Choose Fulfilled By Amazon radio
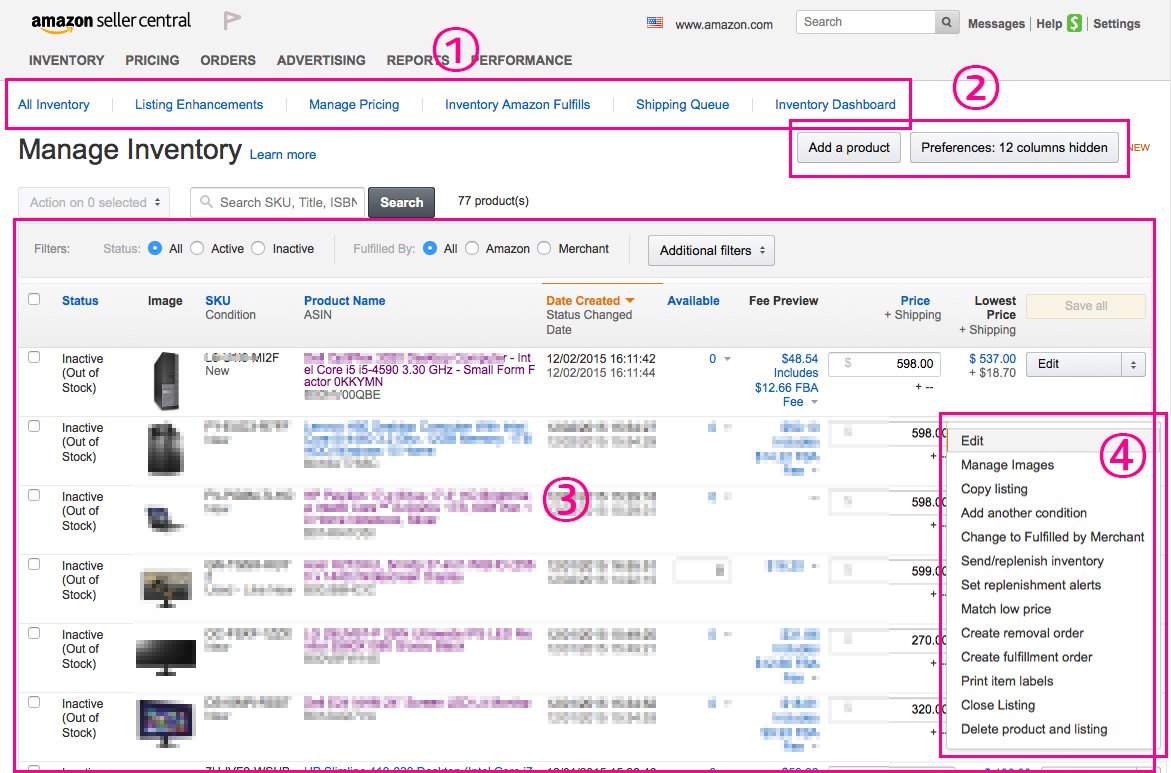The image size is (1171, 773). (472, 248)
